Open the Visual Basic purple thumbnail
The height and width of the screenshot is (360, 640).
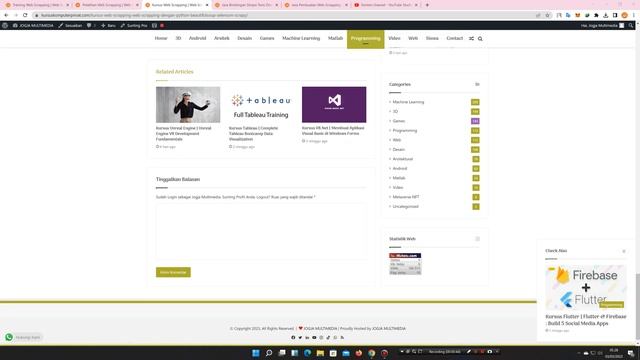pos(334,104)
